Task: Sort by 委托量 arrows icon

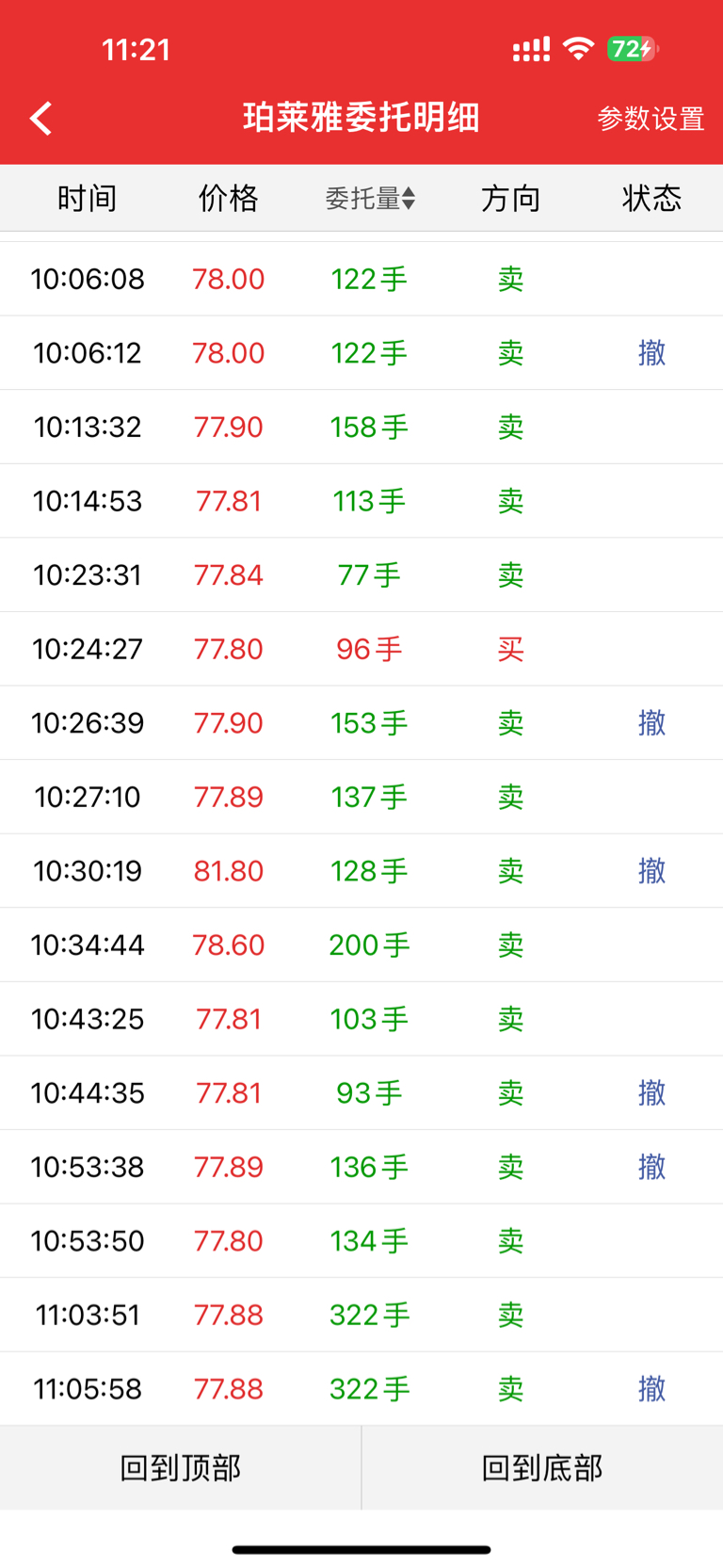Action: coord(409,198)
